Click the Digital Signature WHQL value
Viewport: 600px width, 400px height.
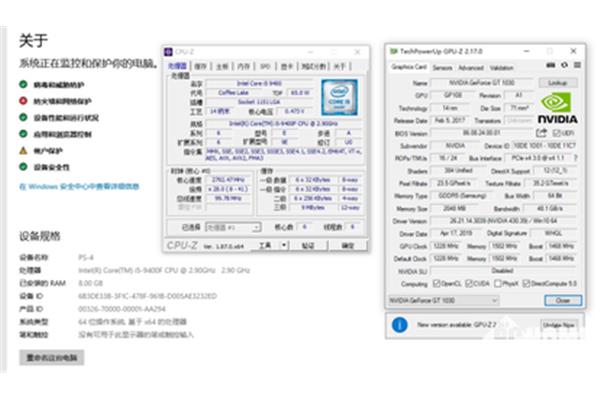pyautogui.click(x=553, y=233)
